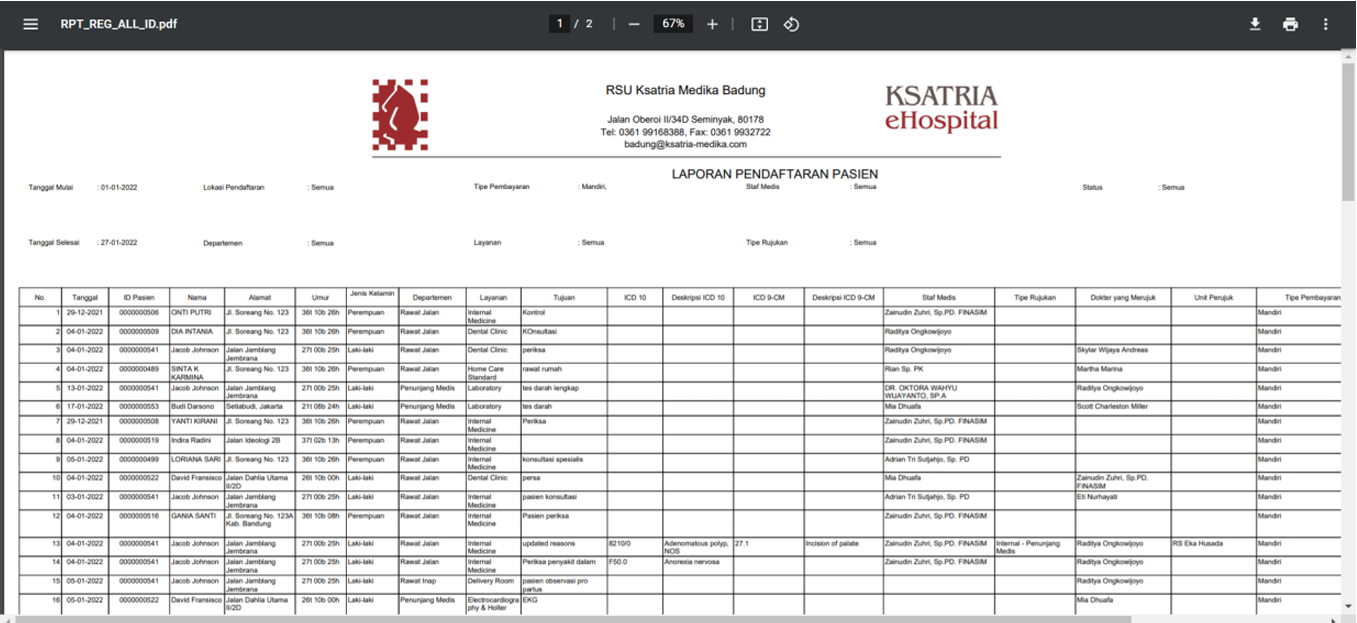Click the rawat rumah purpose cell
The height and width of the screenshot is (623, 1357).
(x=543, y=369)
